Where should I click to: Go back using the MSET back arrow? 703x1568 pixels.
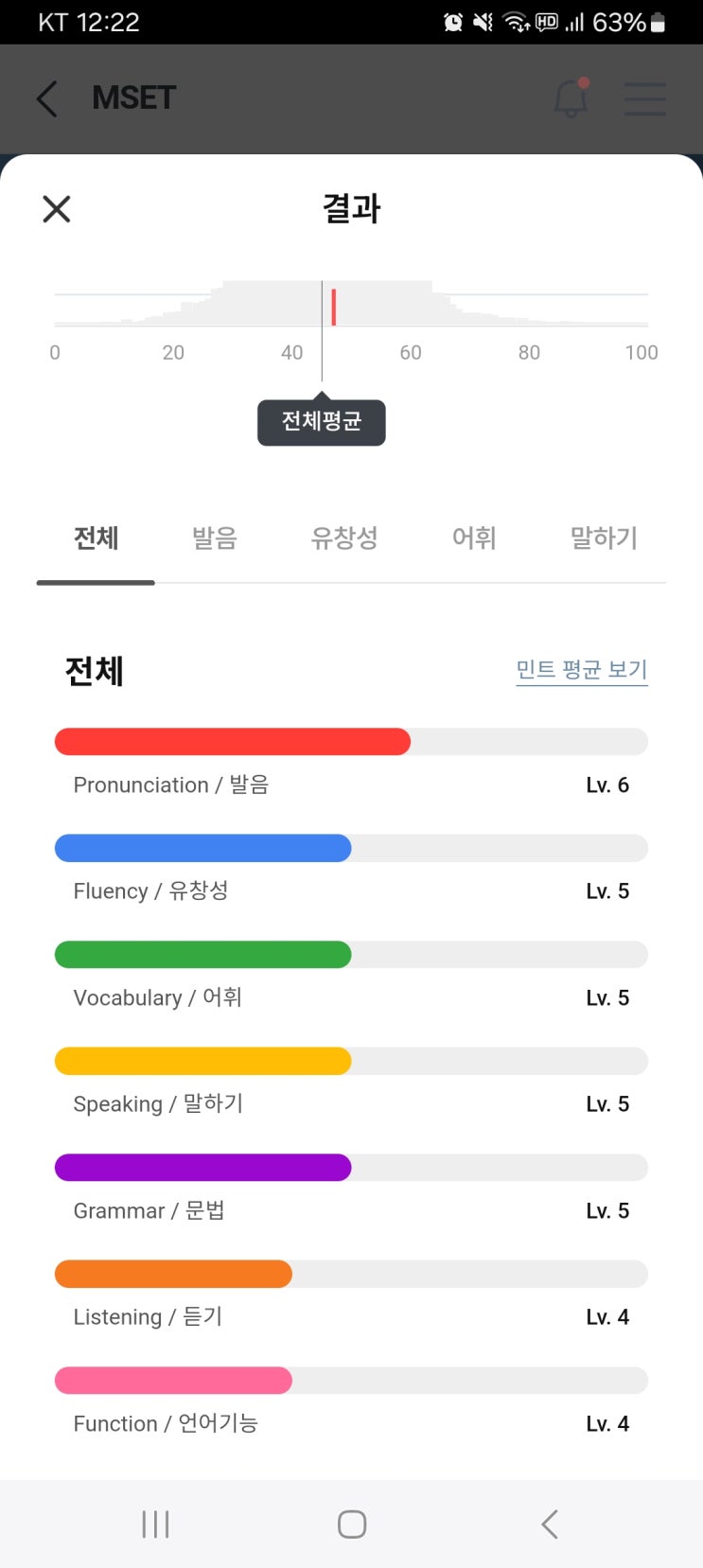47,98
